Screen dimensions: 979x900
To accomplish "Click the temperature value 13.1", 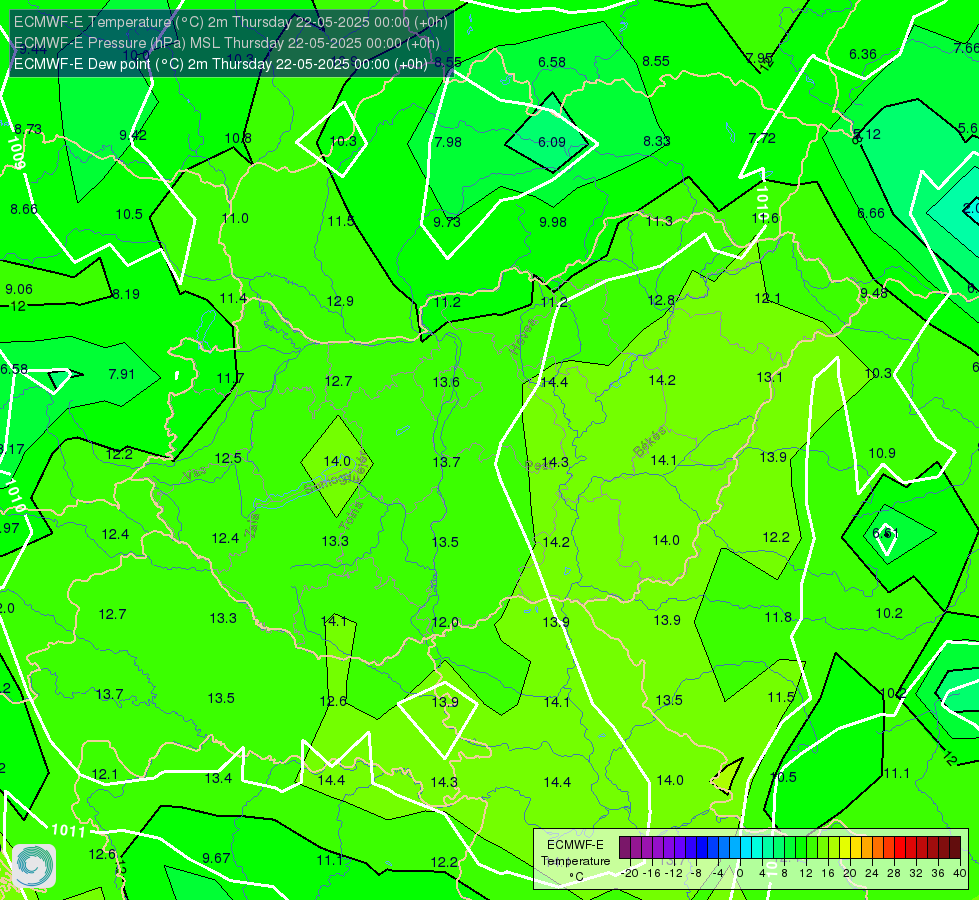I will 769,377.
